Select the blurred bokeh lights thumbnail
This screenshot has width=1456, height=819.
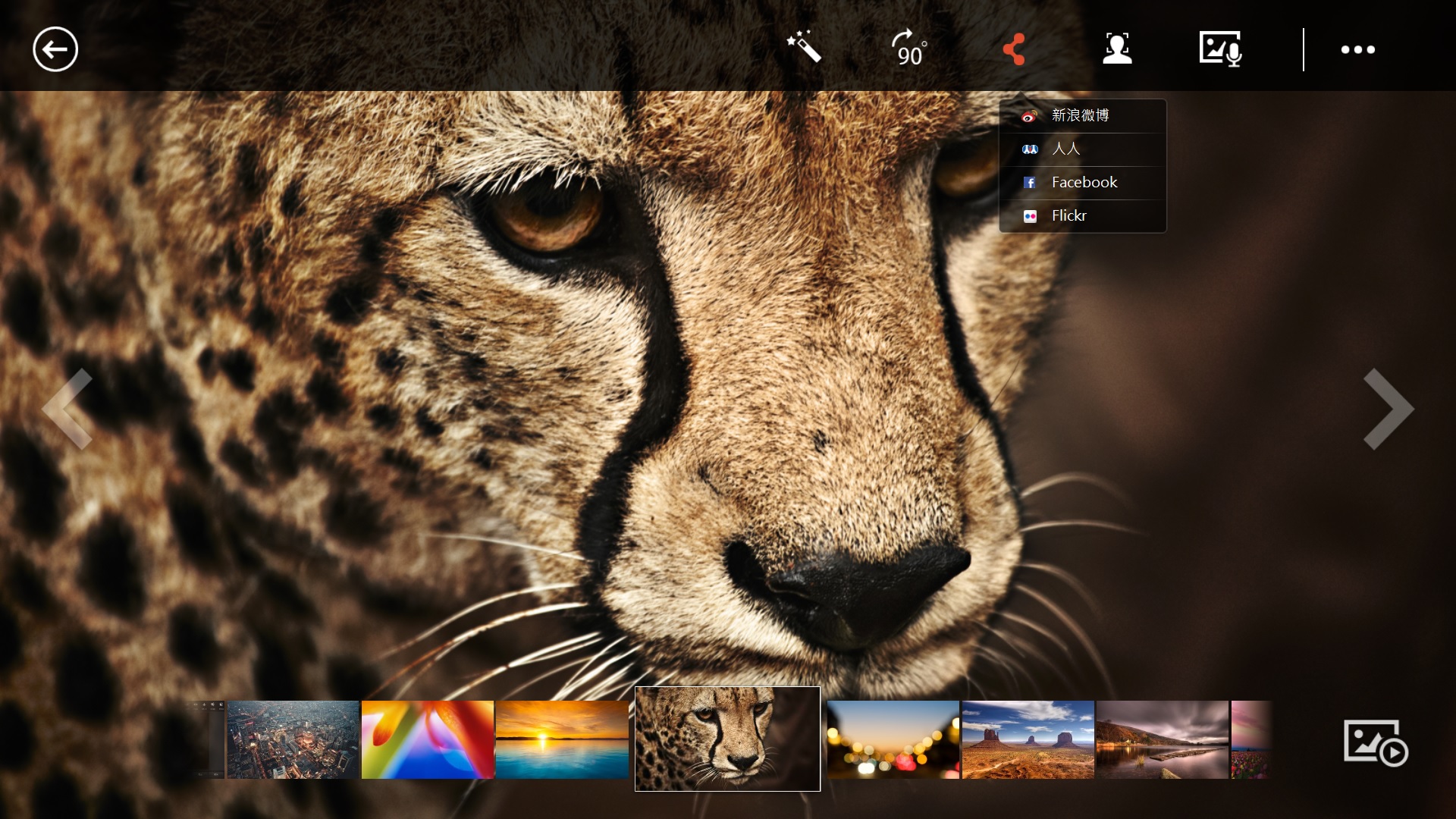pos(893,739)
